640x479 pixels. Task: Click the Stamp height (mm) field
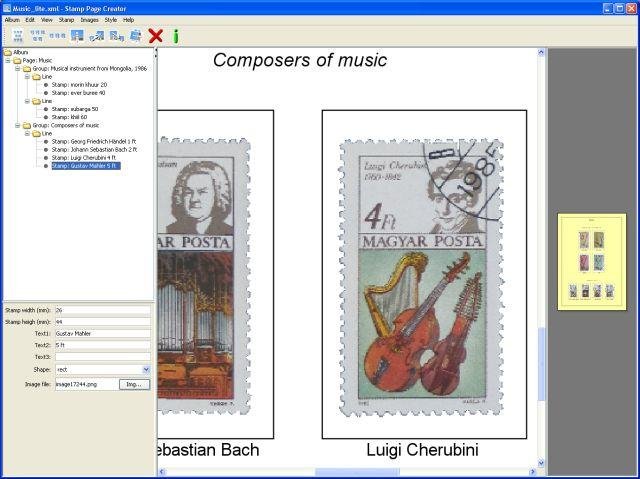pos(102,322)
